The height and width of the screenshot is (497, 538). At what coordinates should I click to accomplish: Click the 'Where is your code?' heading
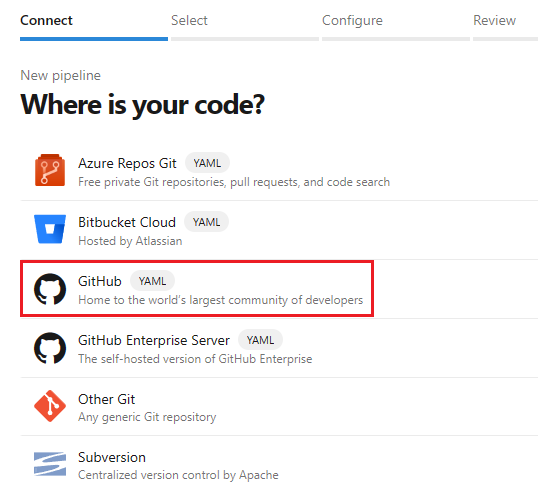[142, 104]
